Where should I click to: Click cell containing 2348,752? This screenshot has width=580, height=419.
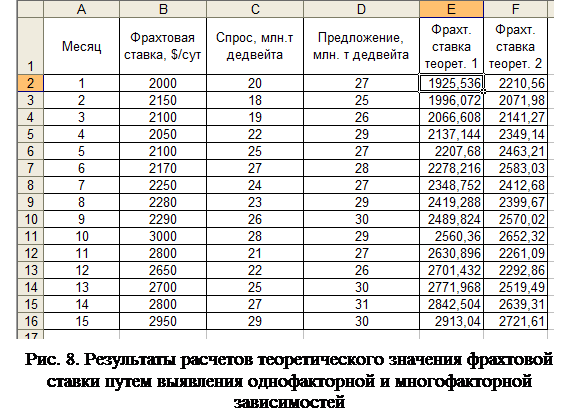point(451,185)
